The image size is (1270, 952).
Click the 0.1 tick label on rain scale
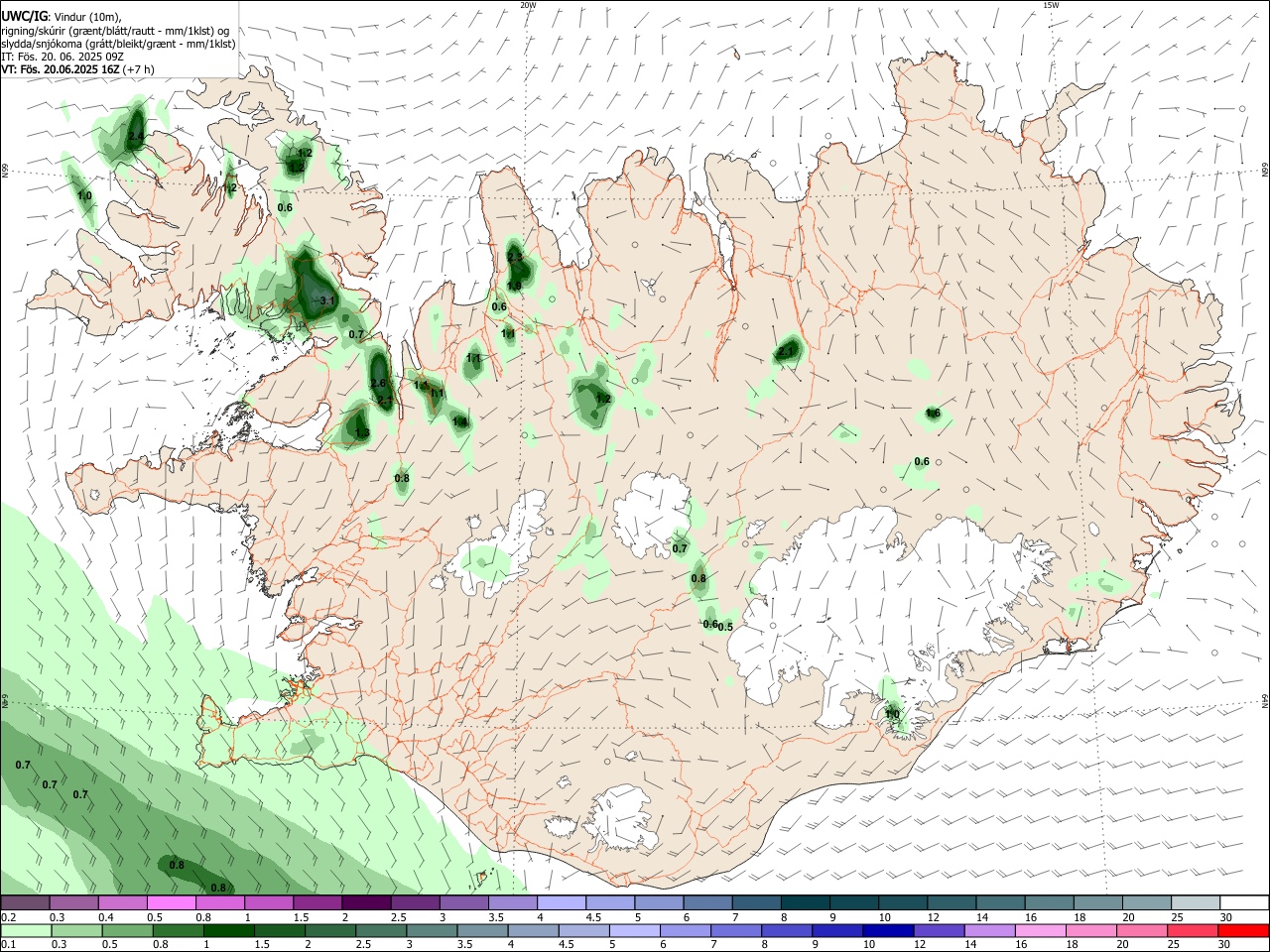coord(8,945)
